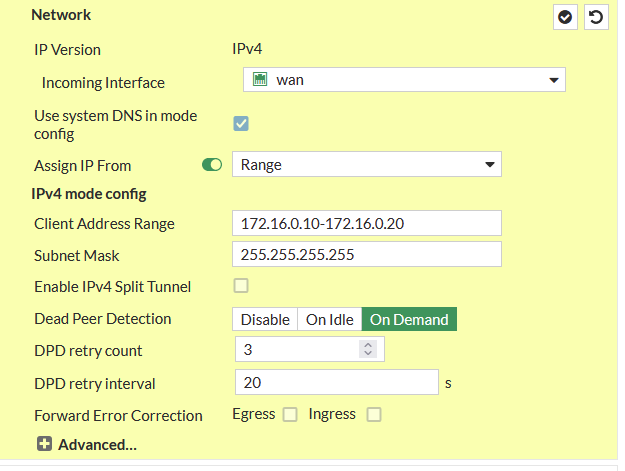Confirm Network section with checkmark icon
The width and height of the screenshot is (625, 471).
pyautogui.click(x=565, y=17)
